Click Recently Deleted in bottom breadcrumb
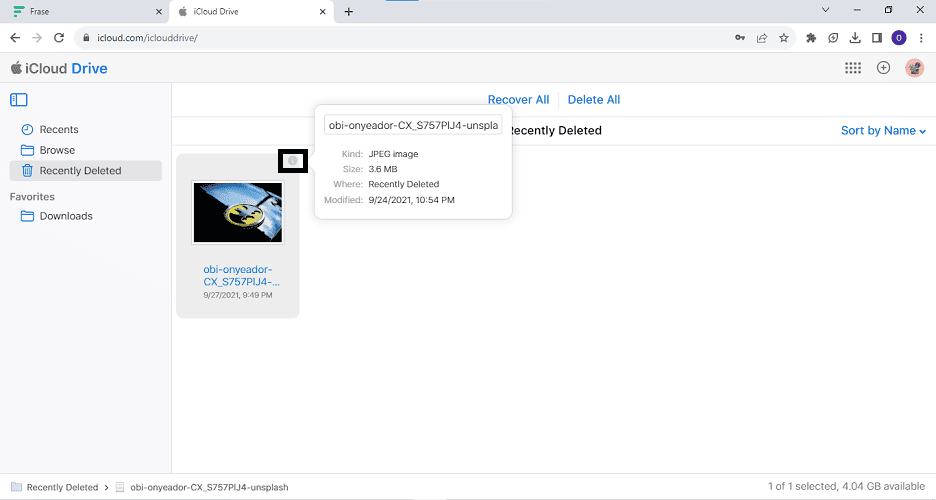This screenshot has height=500, width=936. [x=62, y=488]
